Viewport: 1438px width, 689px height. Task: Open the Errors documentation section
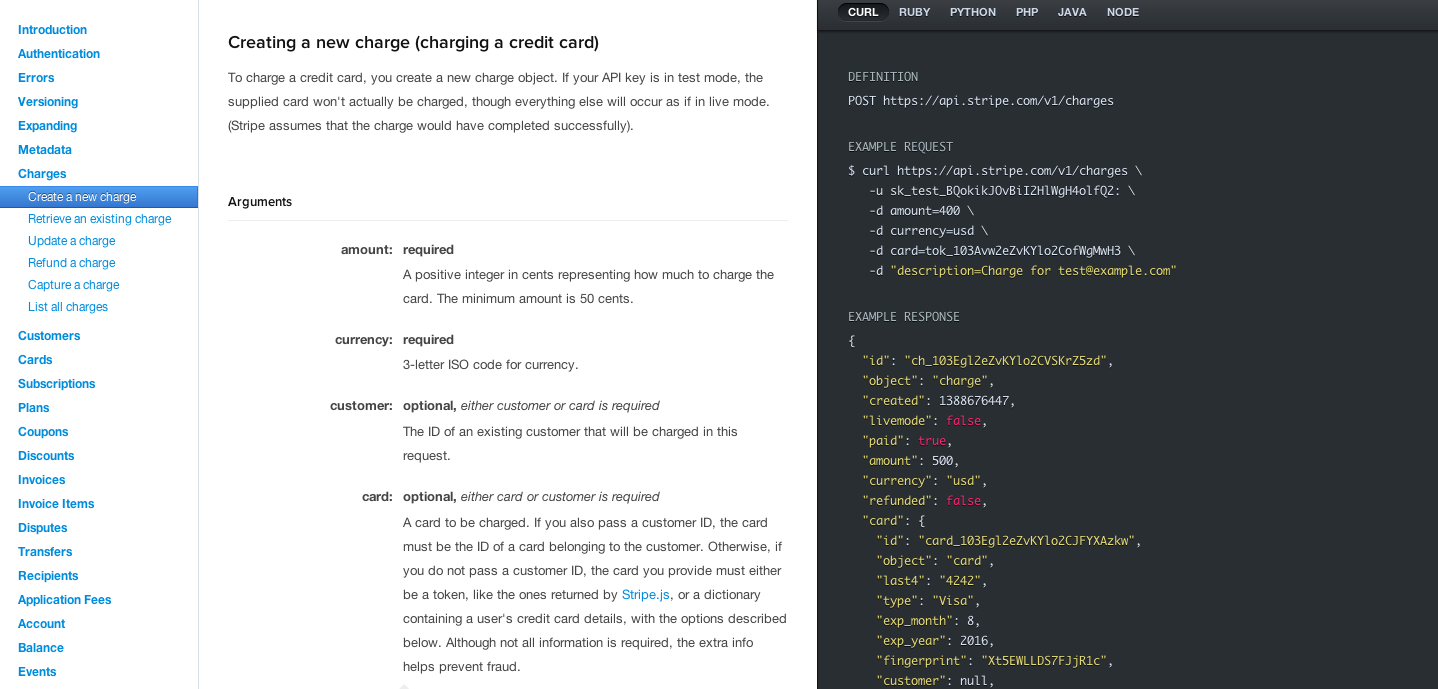pos(35,77)
